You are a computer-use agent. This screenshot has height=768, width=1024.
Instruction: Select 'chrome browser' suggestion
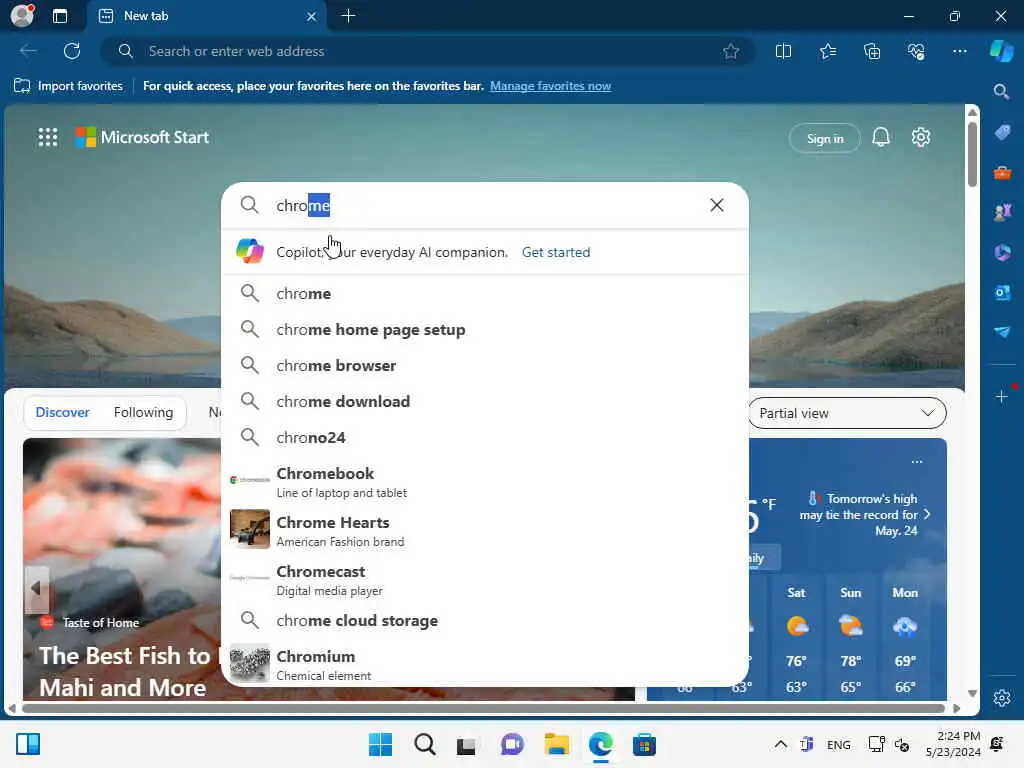coord(485,365)
